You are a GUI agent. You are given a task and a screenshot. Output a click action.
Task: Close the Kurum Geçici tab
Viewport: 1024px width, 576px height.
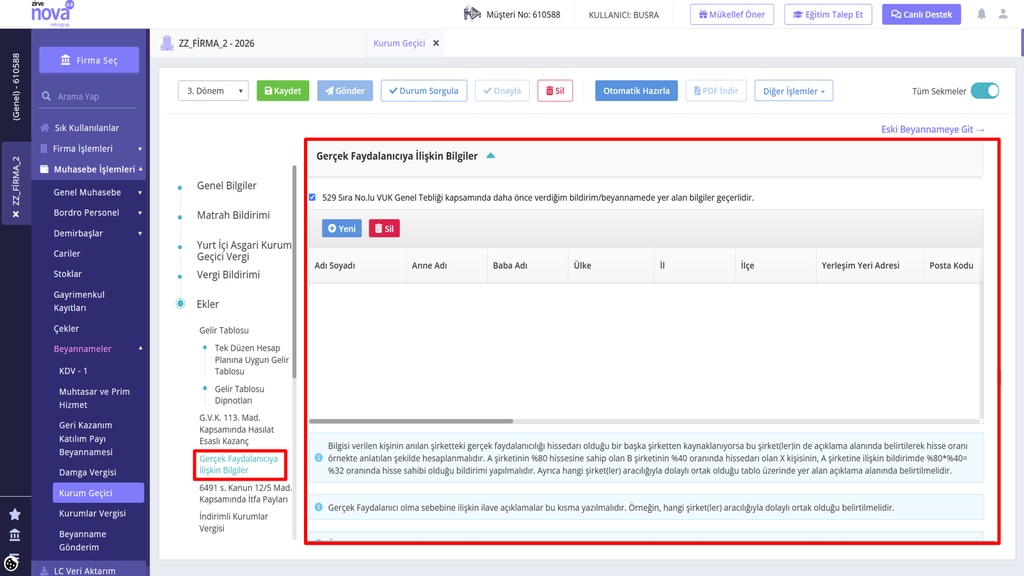click(436, 43)
